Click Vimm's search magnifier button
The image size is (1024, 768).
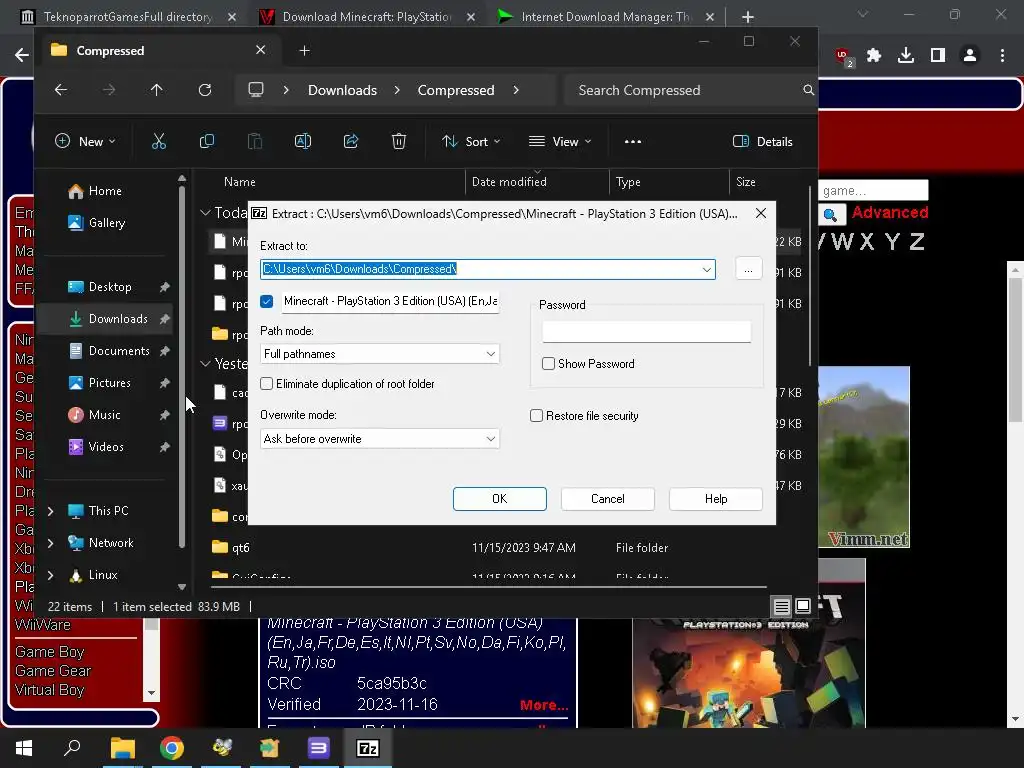(832, 214)
